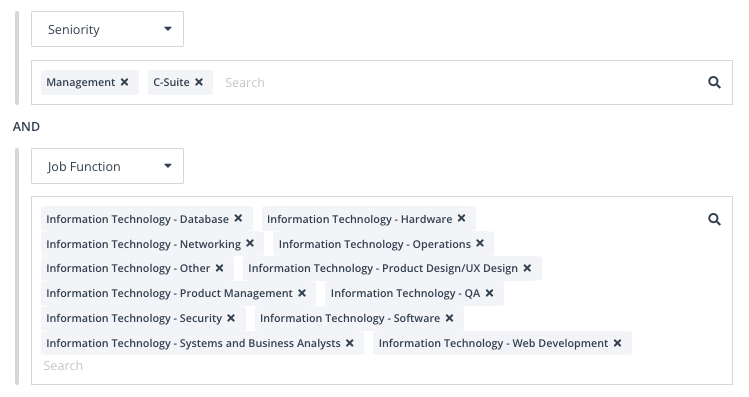Viewport: 749px width, 397px height.
Task: Click the AND operator label
Action: point(26,127)
